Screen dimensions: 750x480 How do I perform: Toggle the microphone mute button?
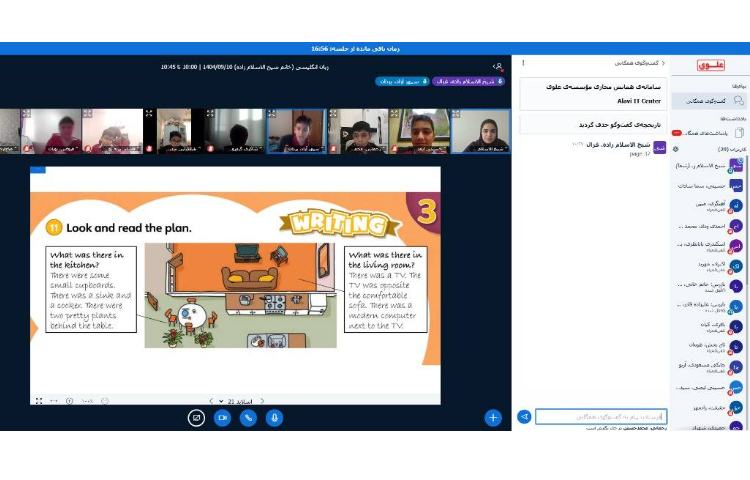click(x=273, y=417)
